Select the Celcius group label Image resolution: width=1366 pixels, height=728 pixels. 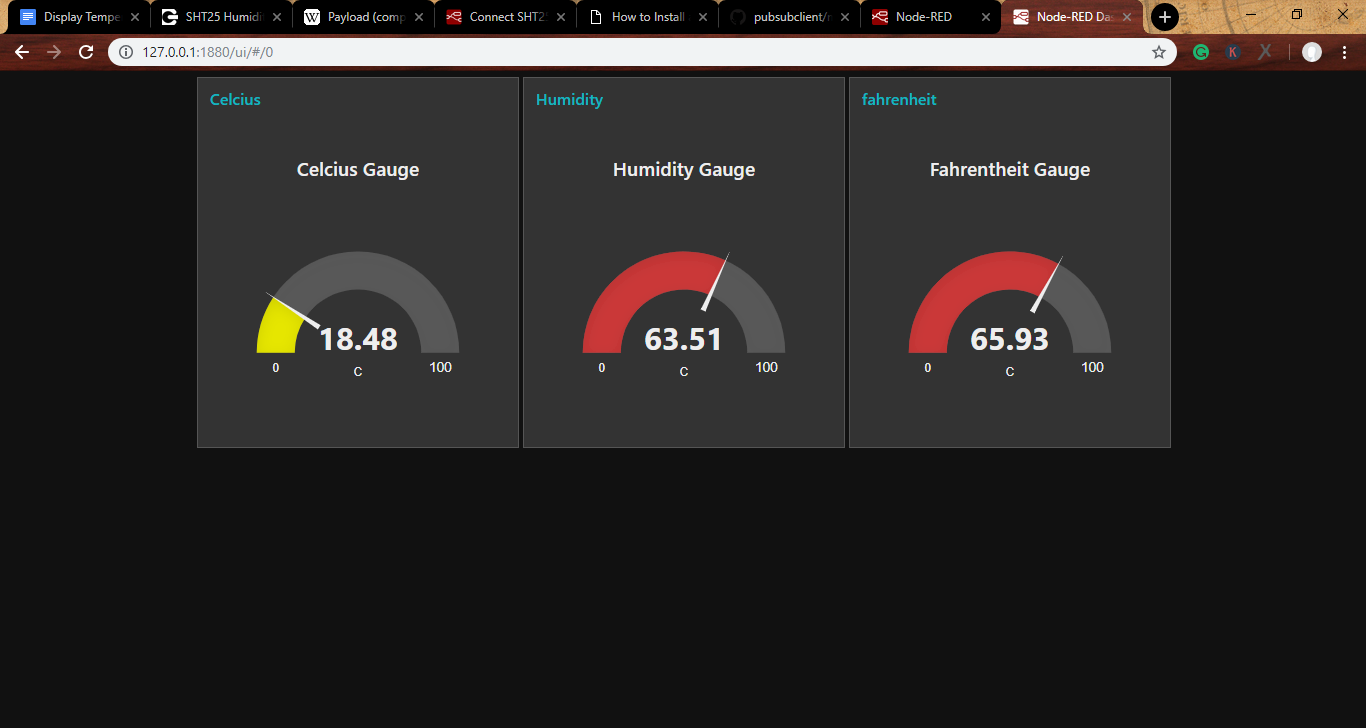coord(234,99)
